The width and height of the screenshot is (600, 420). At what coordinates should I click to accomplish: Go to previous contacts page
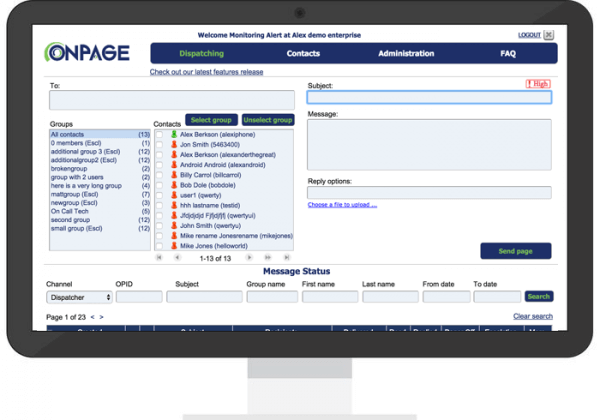tap(177, 257)
